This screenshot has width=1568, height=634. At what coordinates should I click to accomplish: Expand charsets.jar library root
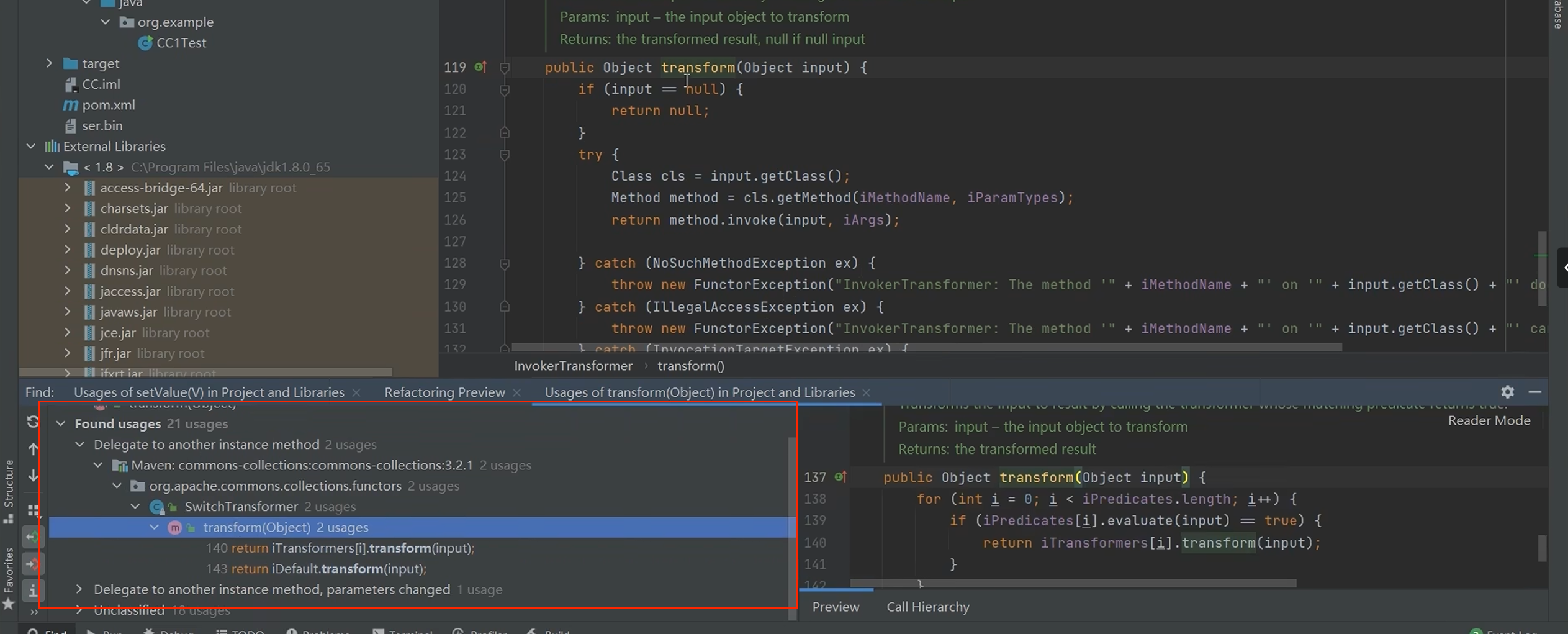(x=68, y=208)
